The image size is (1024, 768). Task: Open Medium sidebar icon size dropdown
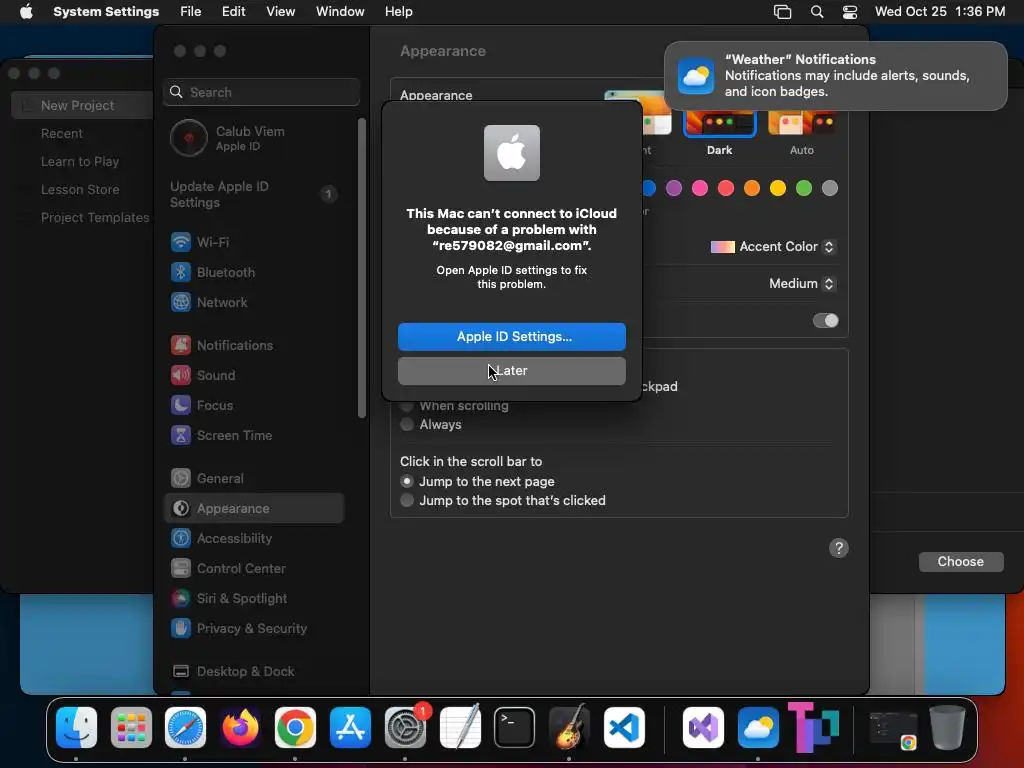(801, 283)
